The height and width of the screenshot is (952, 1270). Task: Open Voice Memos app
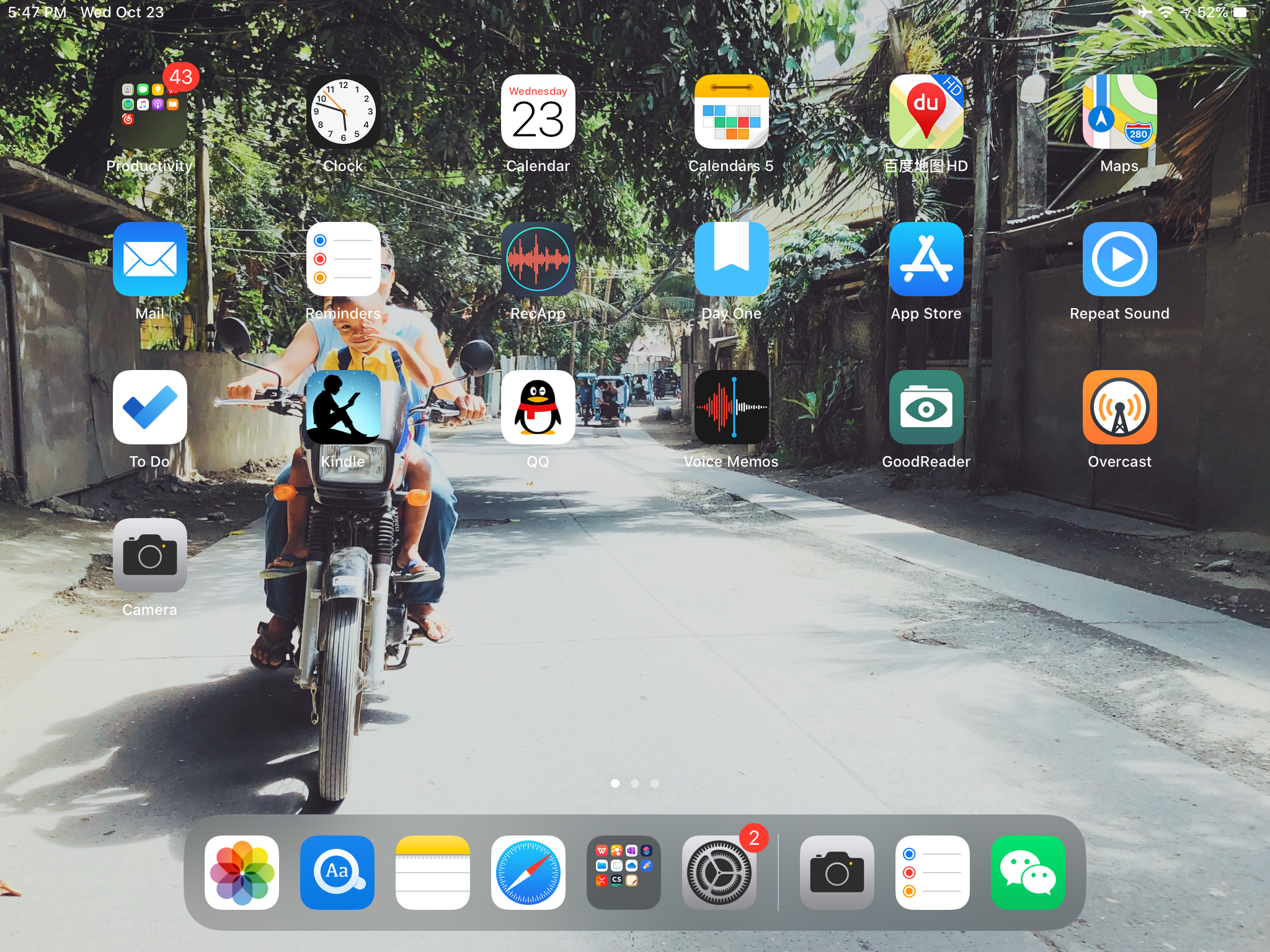(732, 407)
